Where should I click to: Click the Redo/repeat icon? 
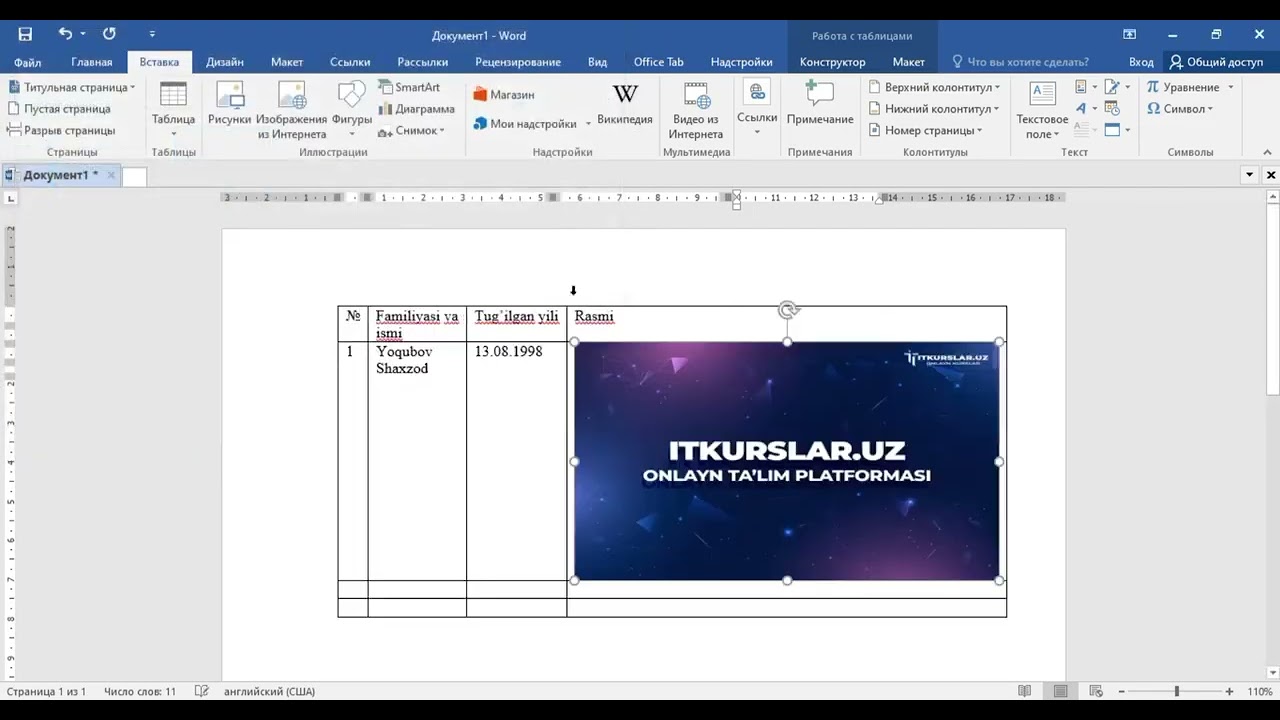(x=109, y=34)
